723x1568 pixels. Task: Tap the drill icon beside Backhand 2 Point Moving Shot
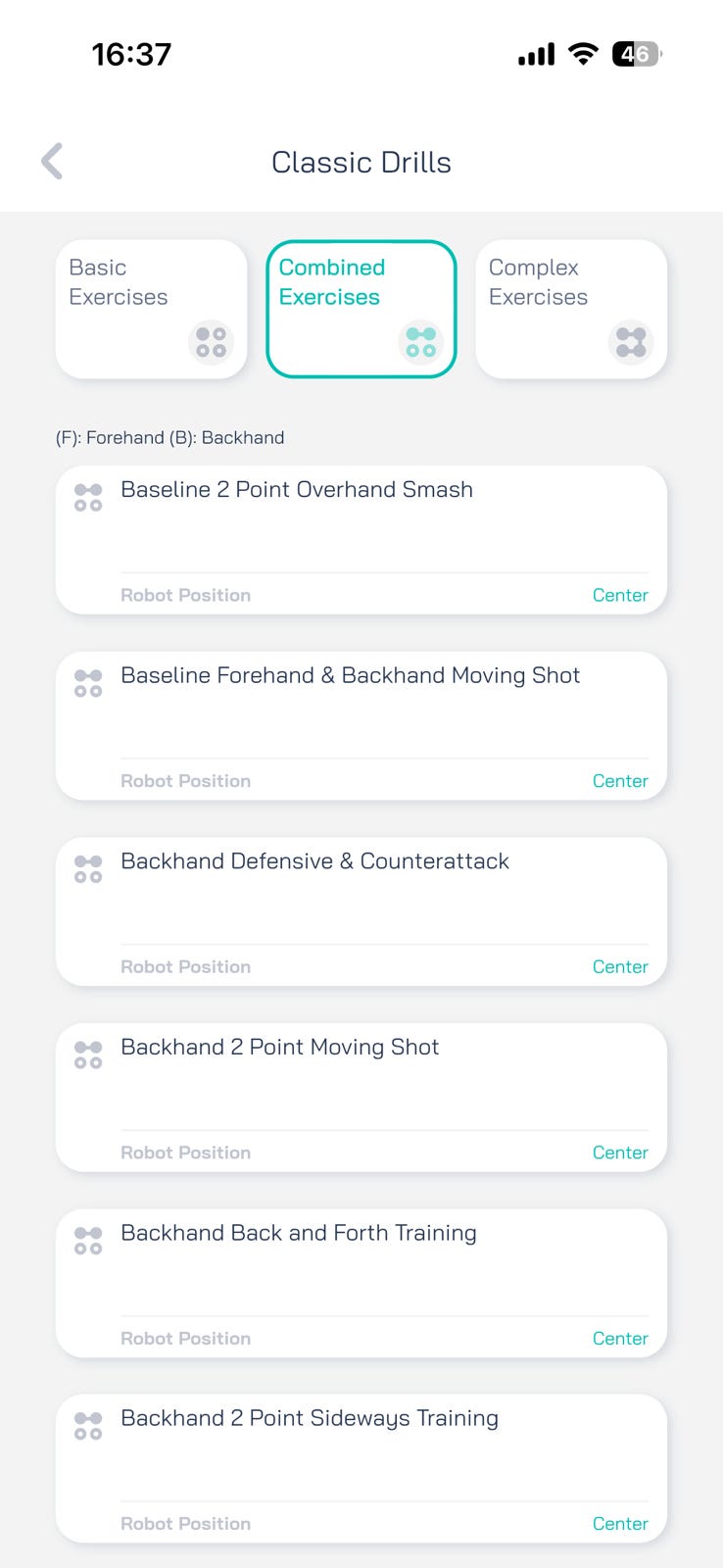click(88, 1054)
